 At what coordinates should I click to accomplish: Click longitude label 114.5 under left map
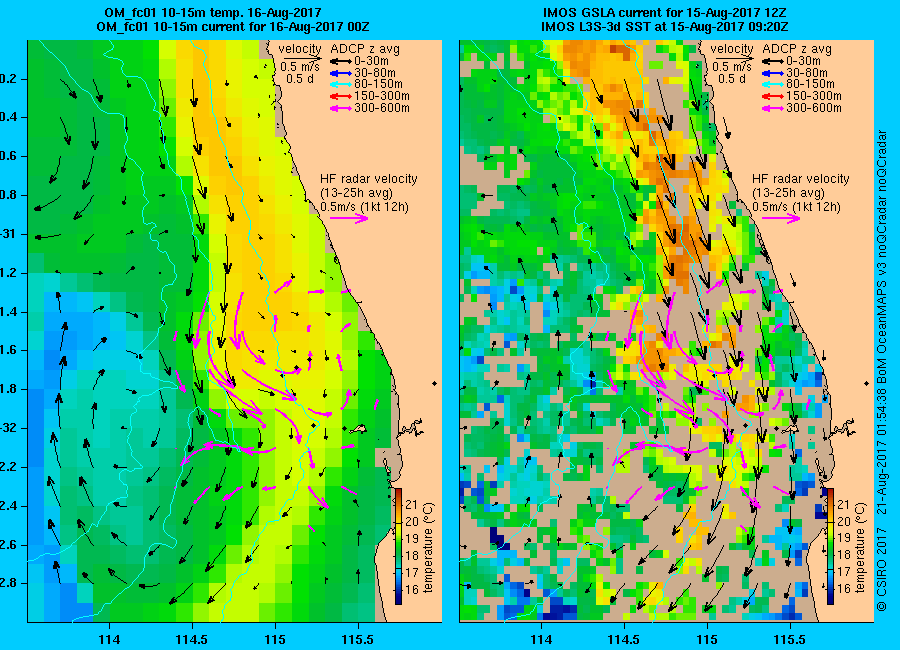(x=192, y=639)
